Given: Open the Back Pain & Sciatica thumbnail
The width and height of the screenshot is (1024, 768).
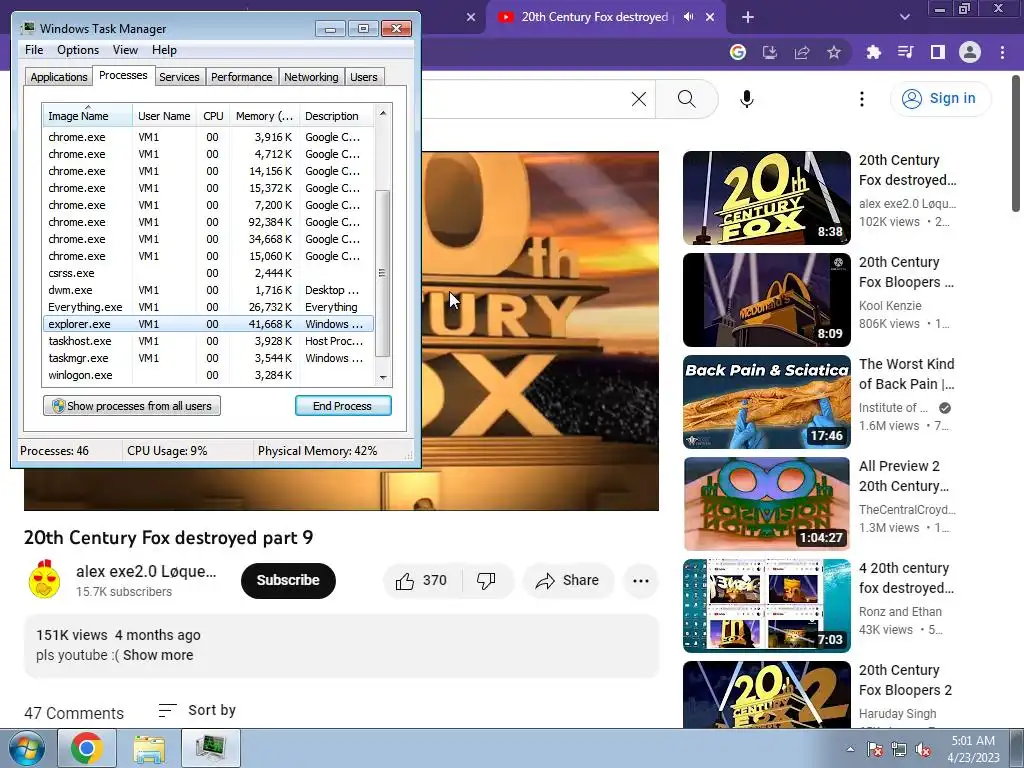Looking at the screenshot, I should 767,402.
